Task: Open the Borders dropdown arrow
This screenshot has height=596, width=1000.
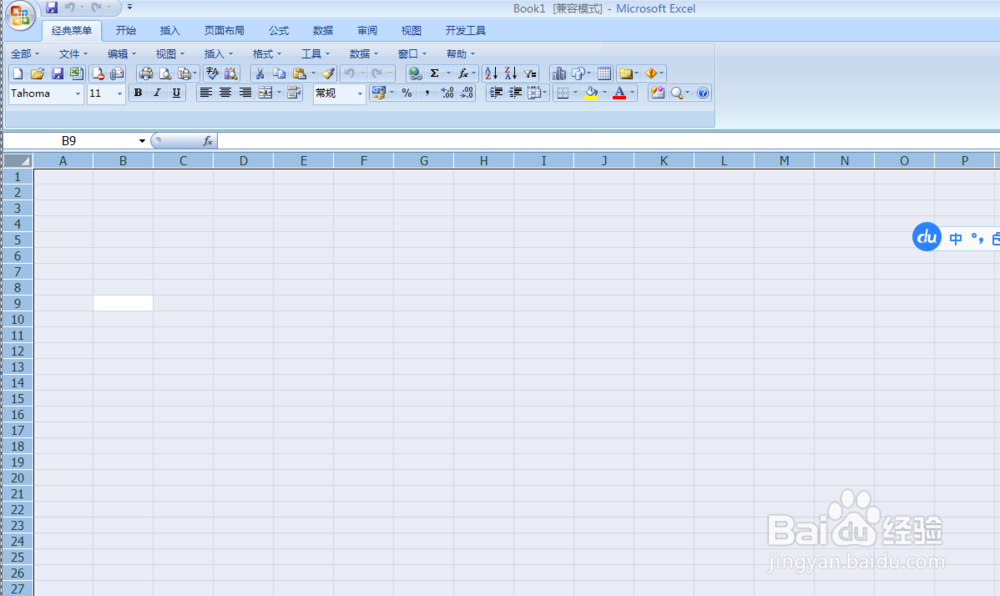Action: [x=575, y=93]
